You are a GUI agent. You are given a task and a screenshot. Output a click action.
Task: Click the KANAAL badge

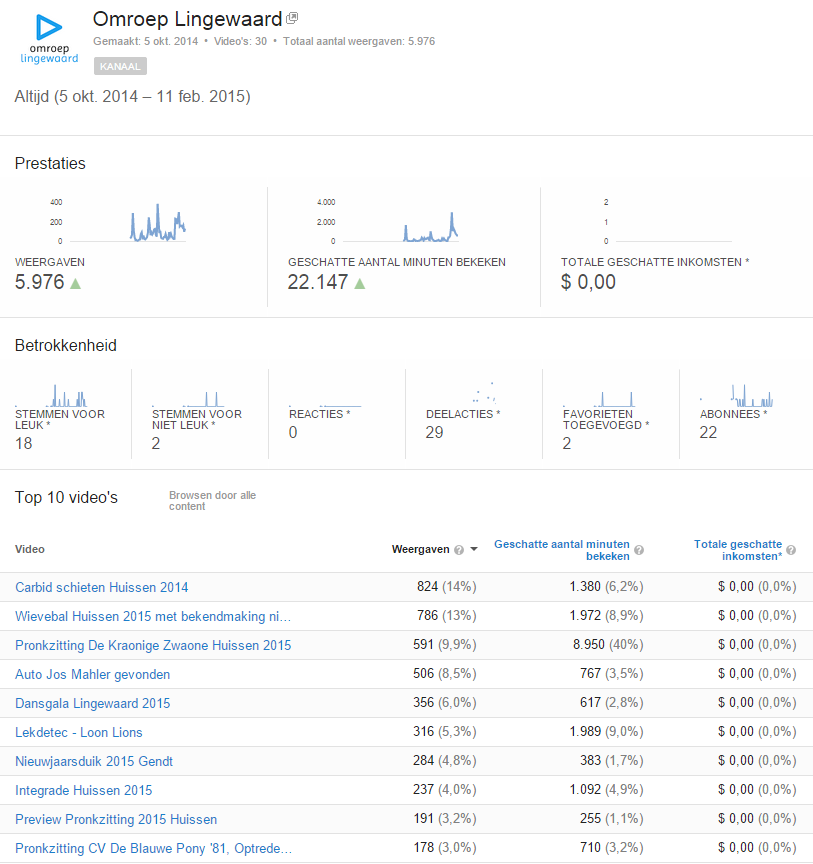(x=121, y=66)
